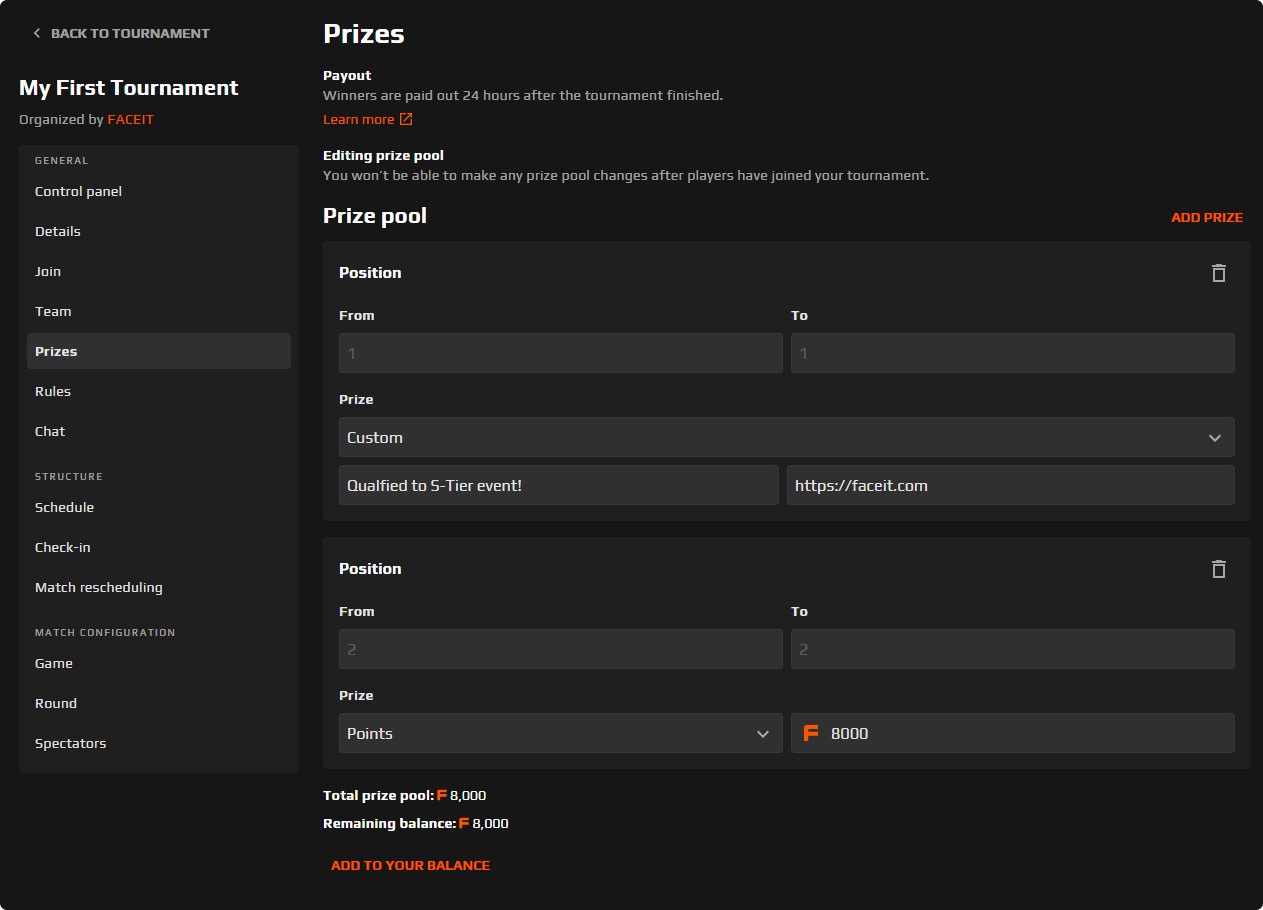The image size is (1263, 910).
Task: Open Schedule under Structure
Action: point(64,507)
